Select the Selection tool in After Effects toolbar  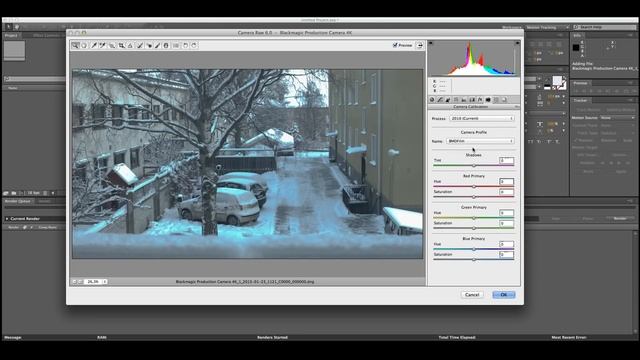point(8,27)
